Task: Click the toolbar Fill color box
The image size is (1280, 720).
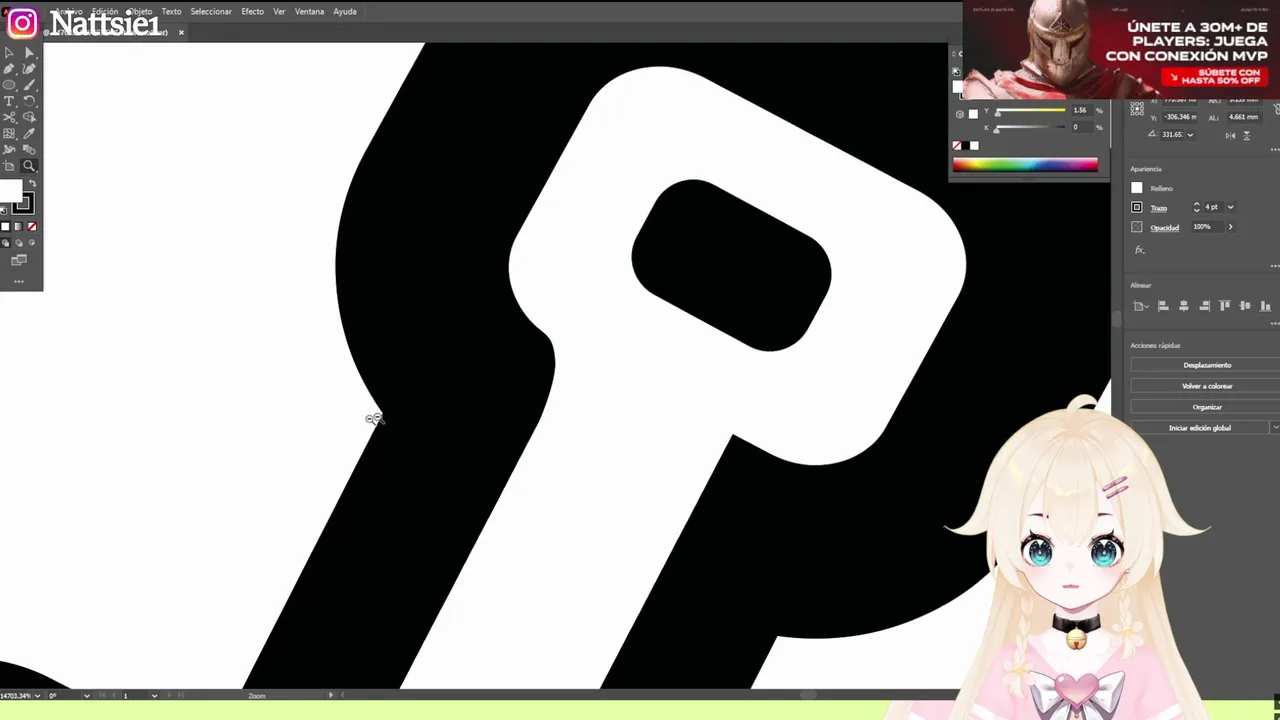Action: pyautogui.click(x=10, y=191)
